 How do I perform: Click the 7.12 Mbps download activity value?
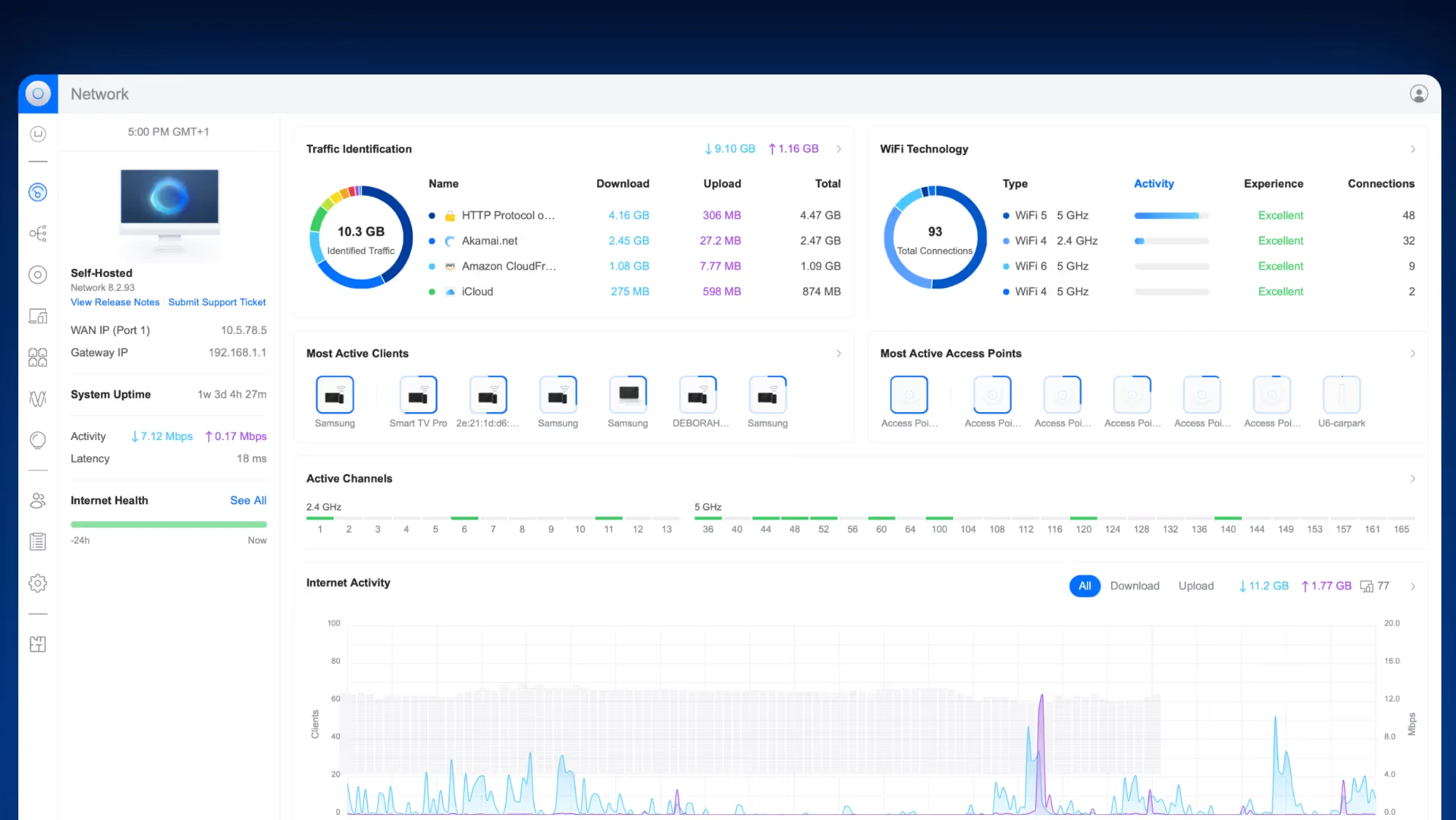[x=162, y=436]
